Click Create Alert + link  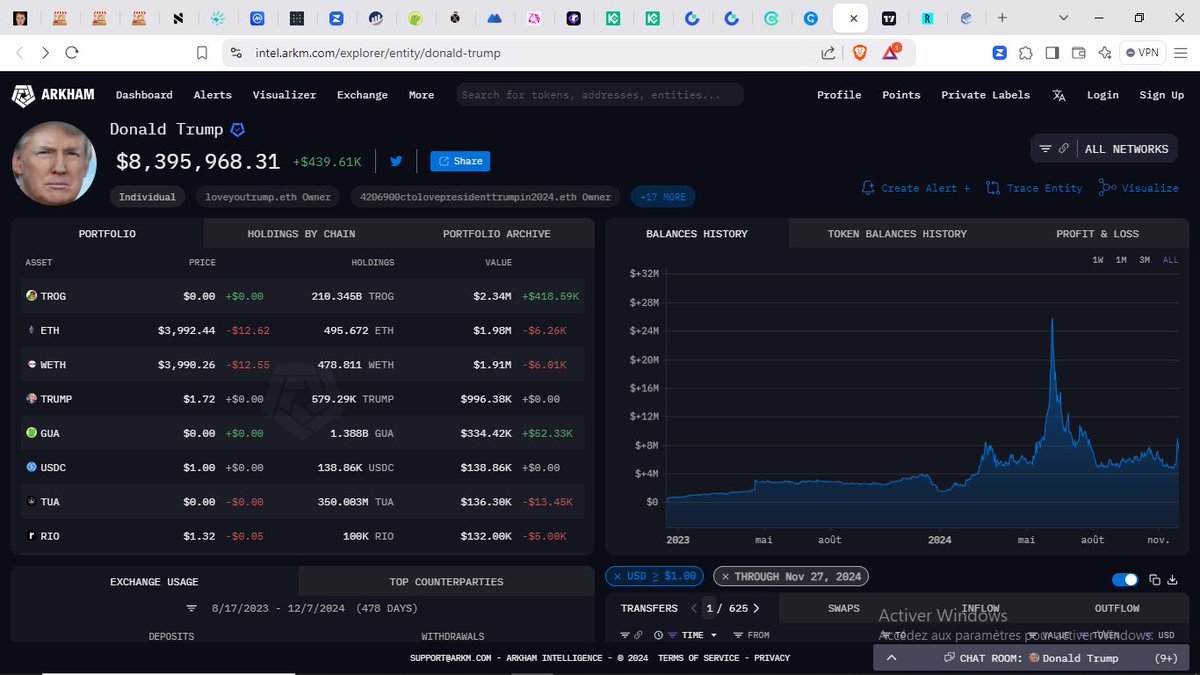[916, 188]
